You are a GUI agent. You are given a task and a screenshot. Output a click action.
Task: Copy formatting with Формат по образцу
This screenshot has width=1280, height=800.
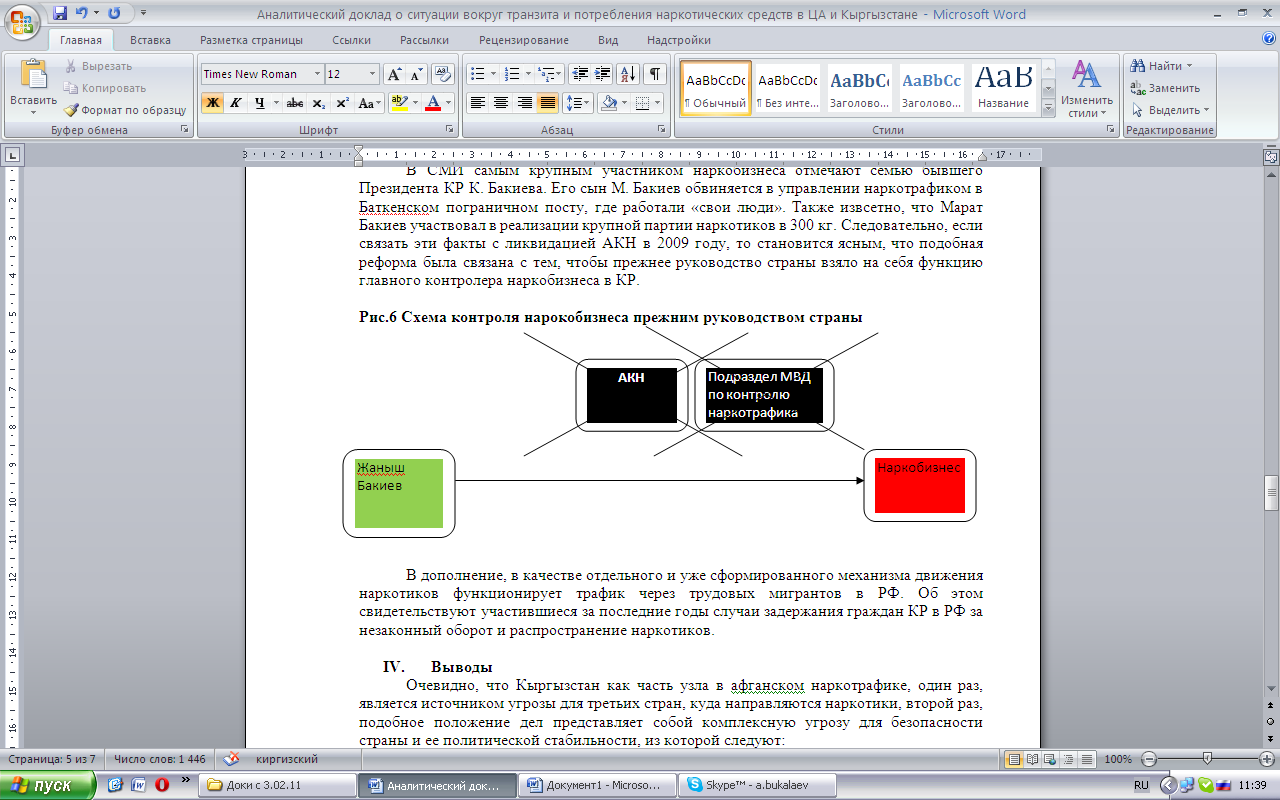(x=126, y=110)
